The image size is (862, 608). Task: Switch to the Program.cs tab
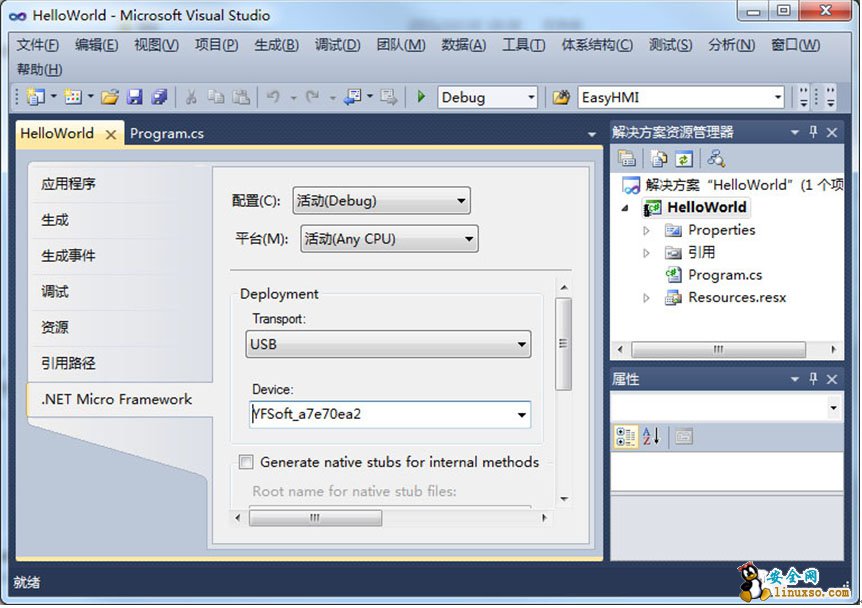point(167,134)
